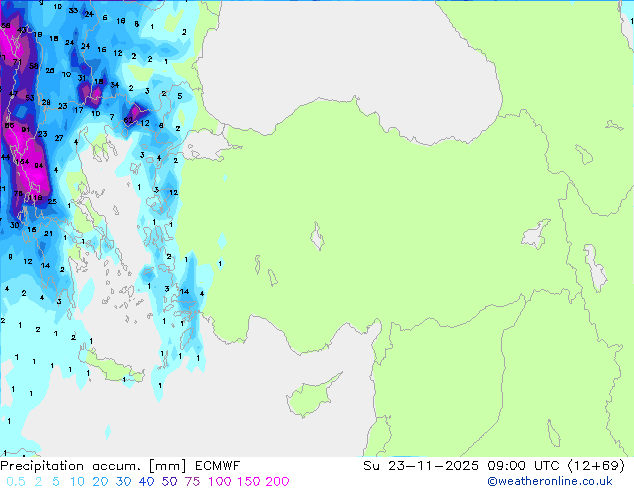Click the 27 precipitation value
634x490 pixels.
click(59, 138)
